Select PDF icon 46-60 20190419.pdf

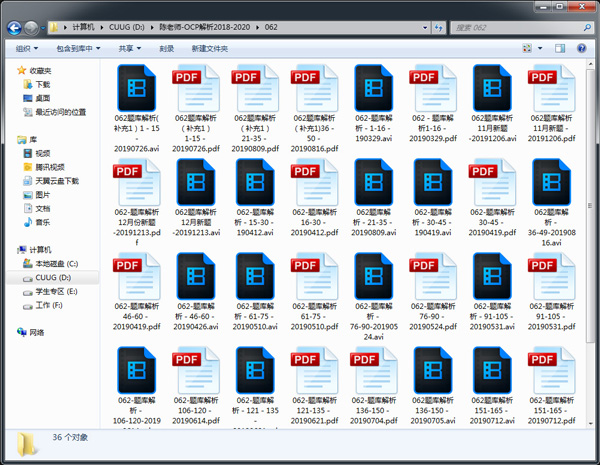(137, 276)
